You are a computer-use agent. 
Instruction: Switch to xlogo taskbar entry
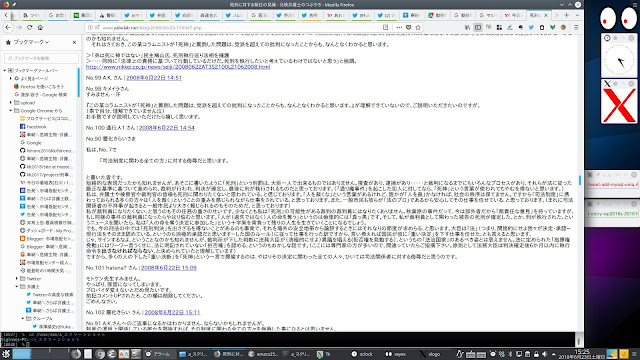coord(430,354)
